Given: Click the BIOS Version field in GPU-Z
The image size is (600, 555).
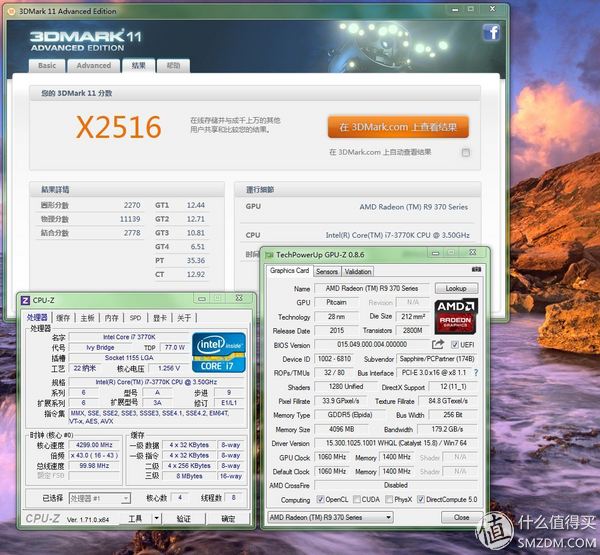Looking at the screenshot, I should click(372, 344).
